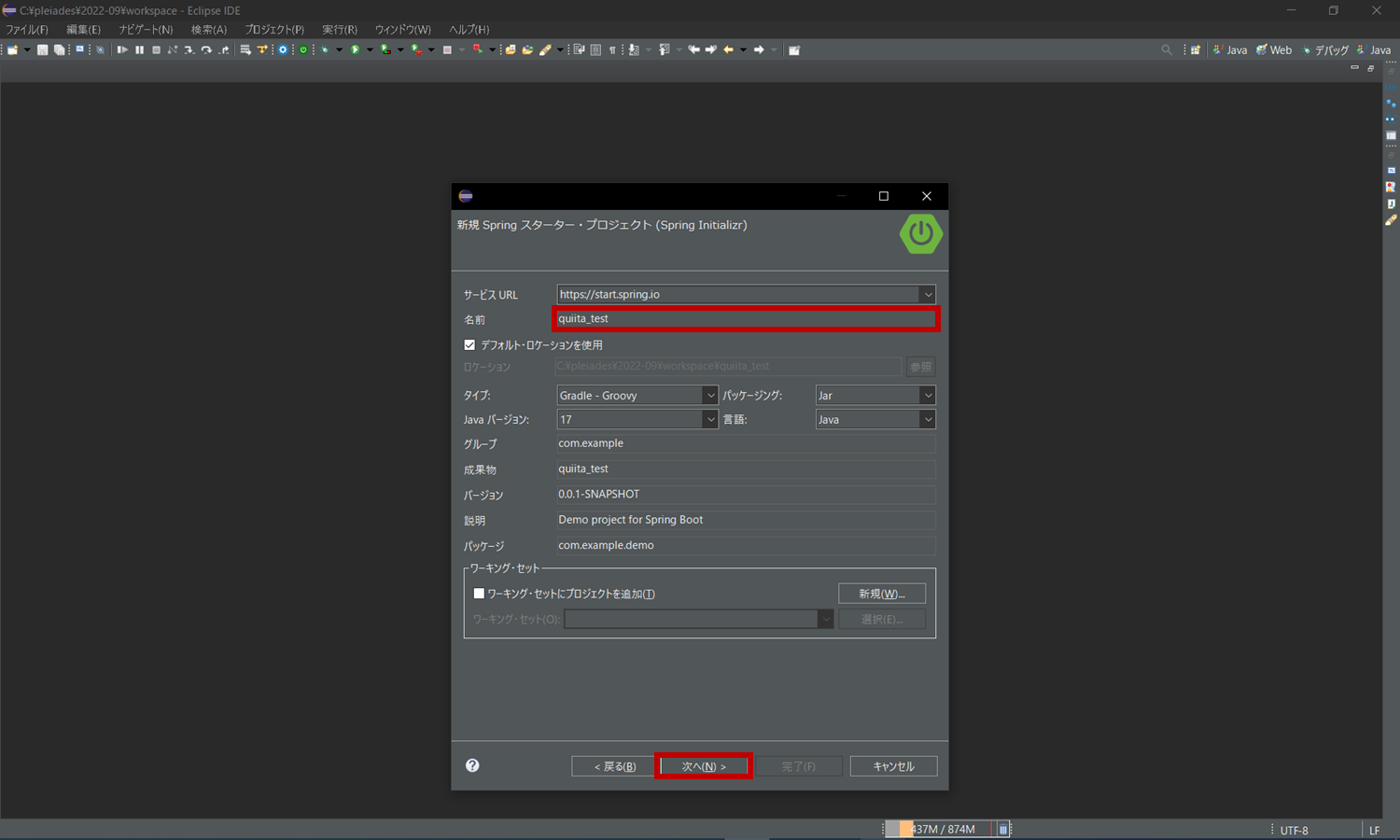Image resolution: width=1400 pixels, height=840 pixels.
Task: Click the グループ field com.example
Action: 746,443
